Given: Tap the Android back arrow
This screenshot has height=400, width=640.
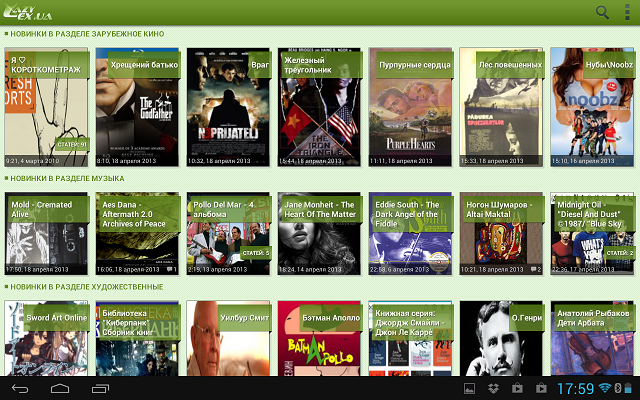Looking at the screenshot, I should click(20, 389).
